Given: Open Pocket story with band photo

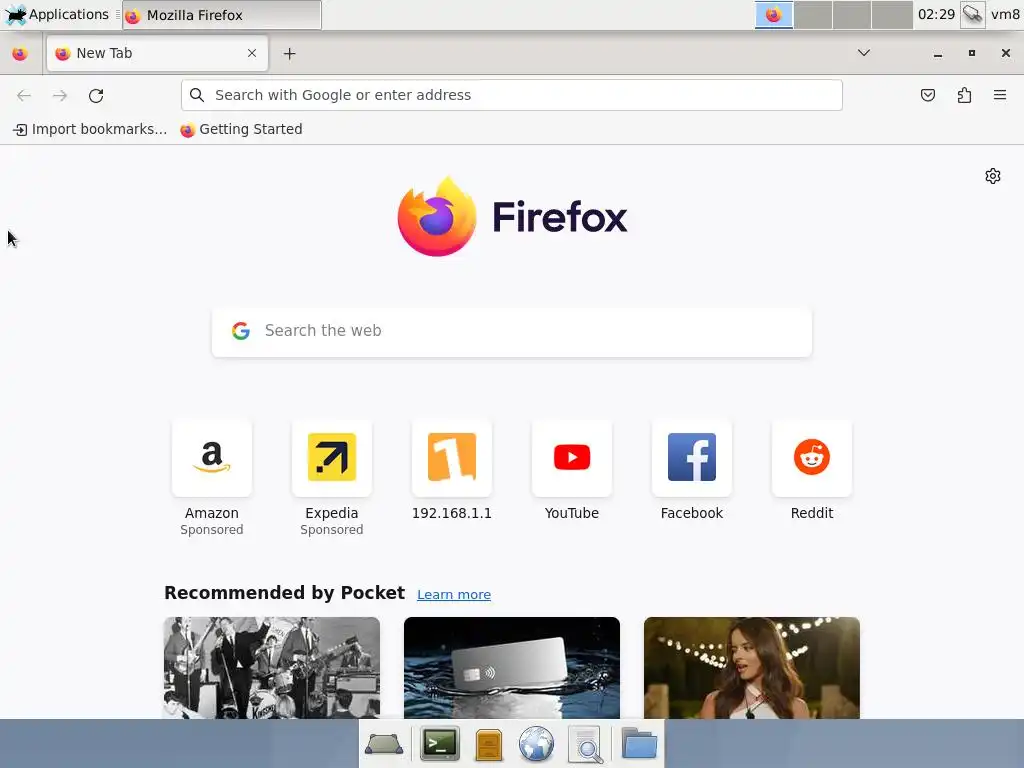Looking at the screenshot, I should click(x=272, y=667).
